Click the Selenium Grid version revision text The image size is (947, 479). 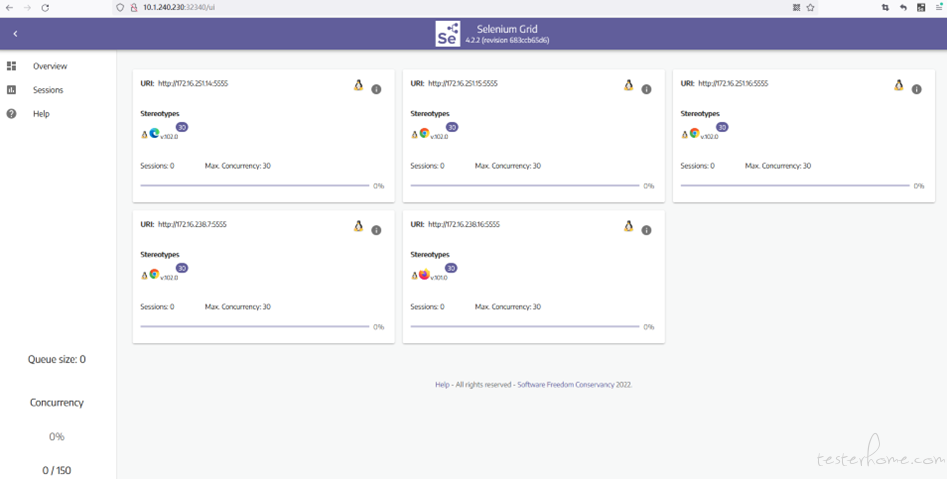[x=507, y=40]
